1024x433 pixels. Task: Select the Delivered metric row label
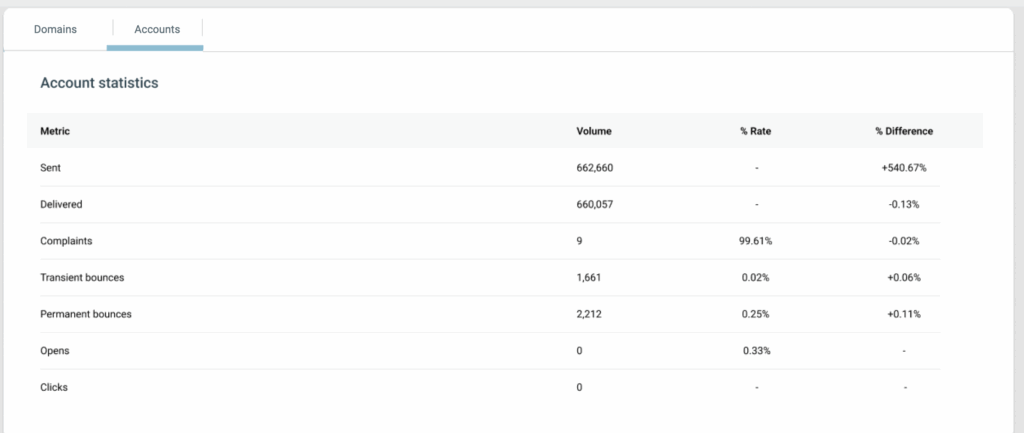pos(61,204)
